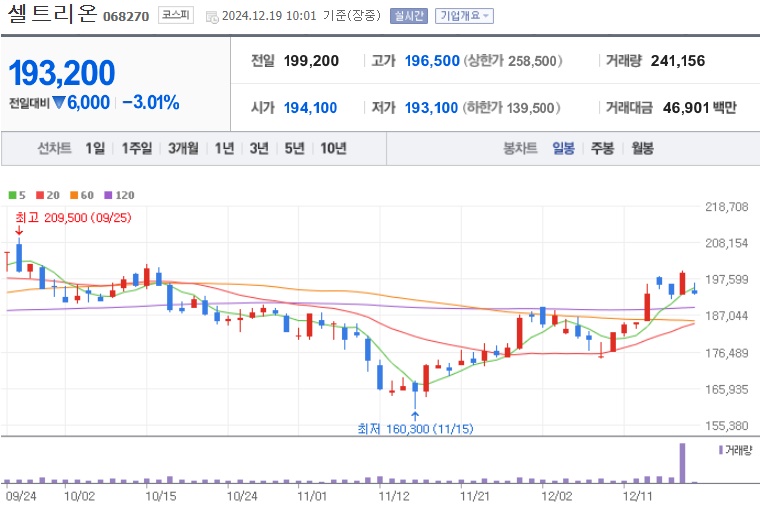
Task: Click the 상한가 258,500 text
Action: [513, 61]
